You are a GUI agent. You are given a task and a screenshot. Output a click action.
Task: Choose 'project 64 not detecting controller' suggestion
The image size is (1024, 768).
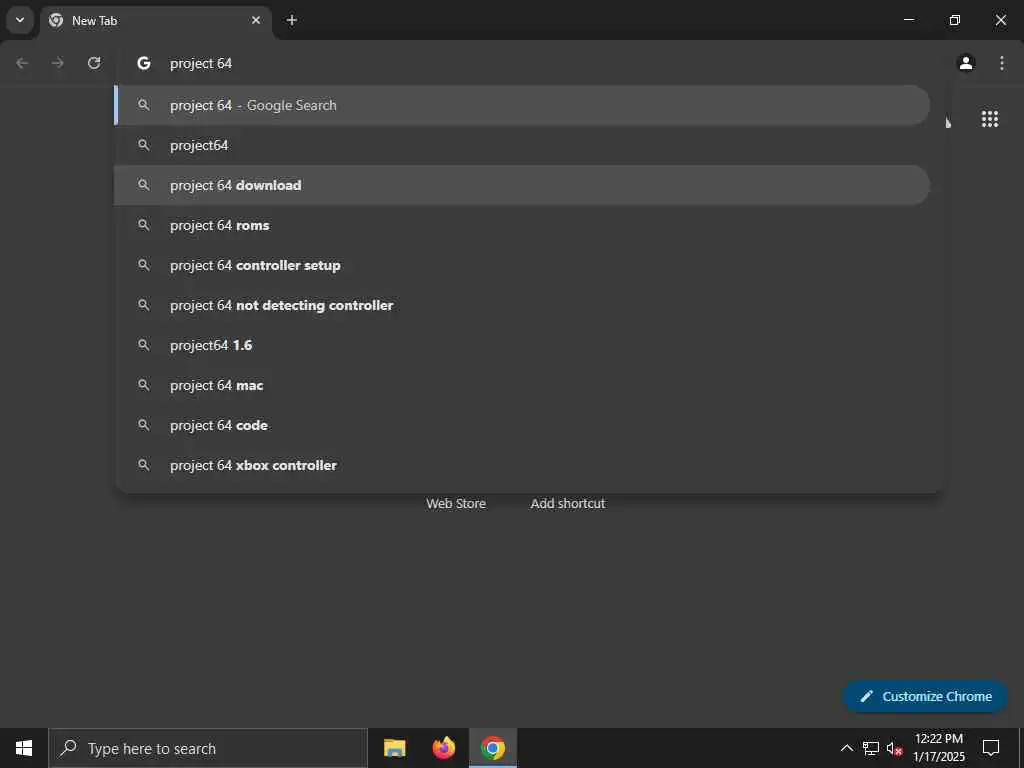[x=522, y=305]
